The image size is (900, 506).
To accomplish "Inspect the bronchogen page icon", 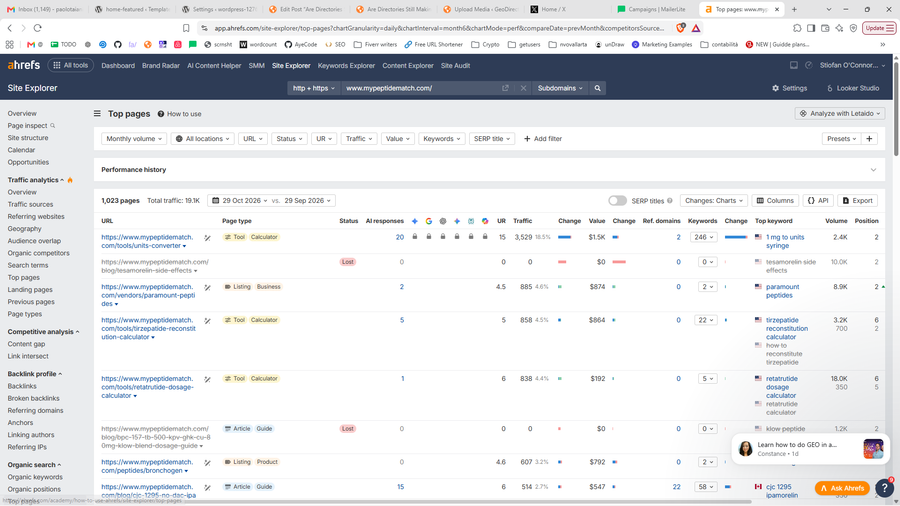I will click(x=207, y=463).
